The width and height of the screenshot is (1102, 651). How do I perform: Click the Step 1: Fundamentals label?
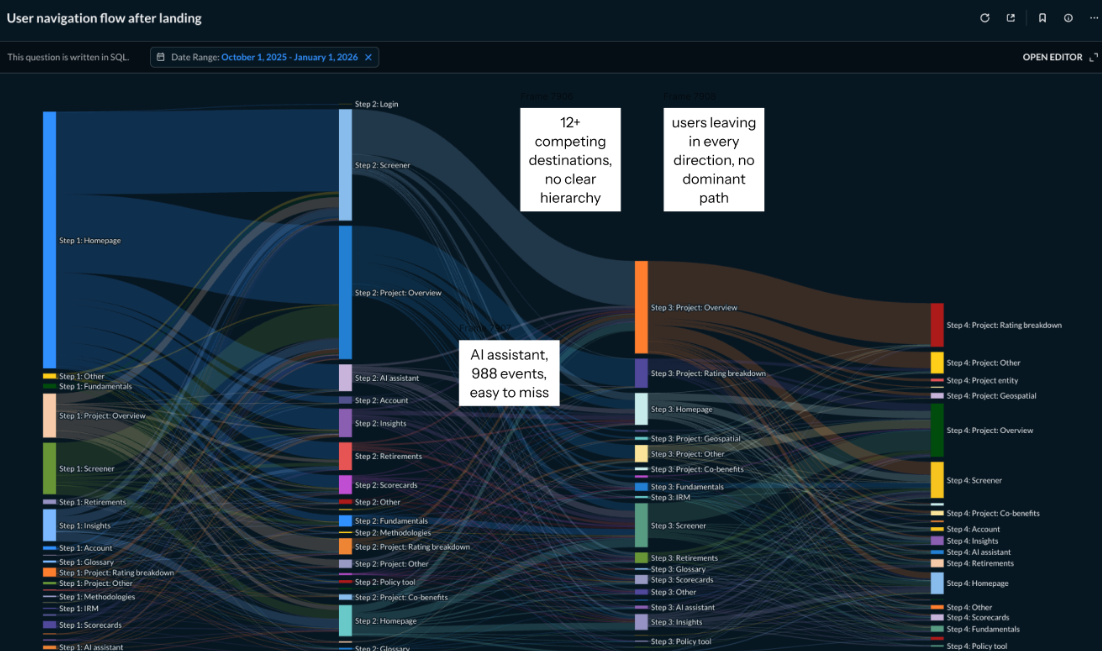[x=95, y=386]
